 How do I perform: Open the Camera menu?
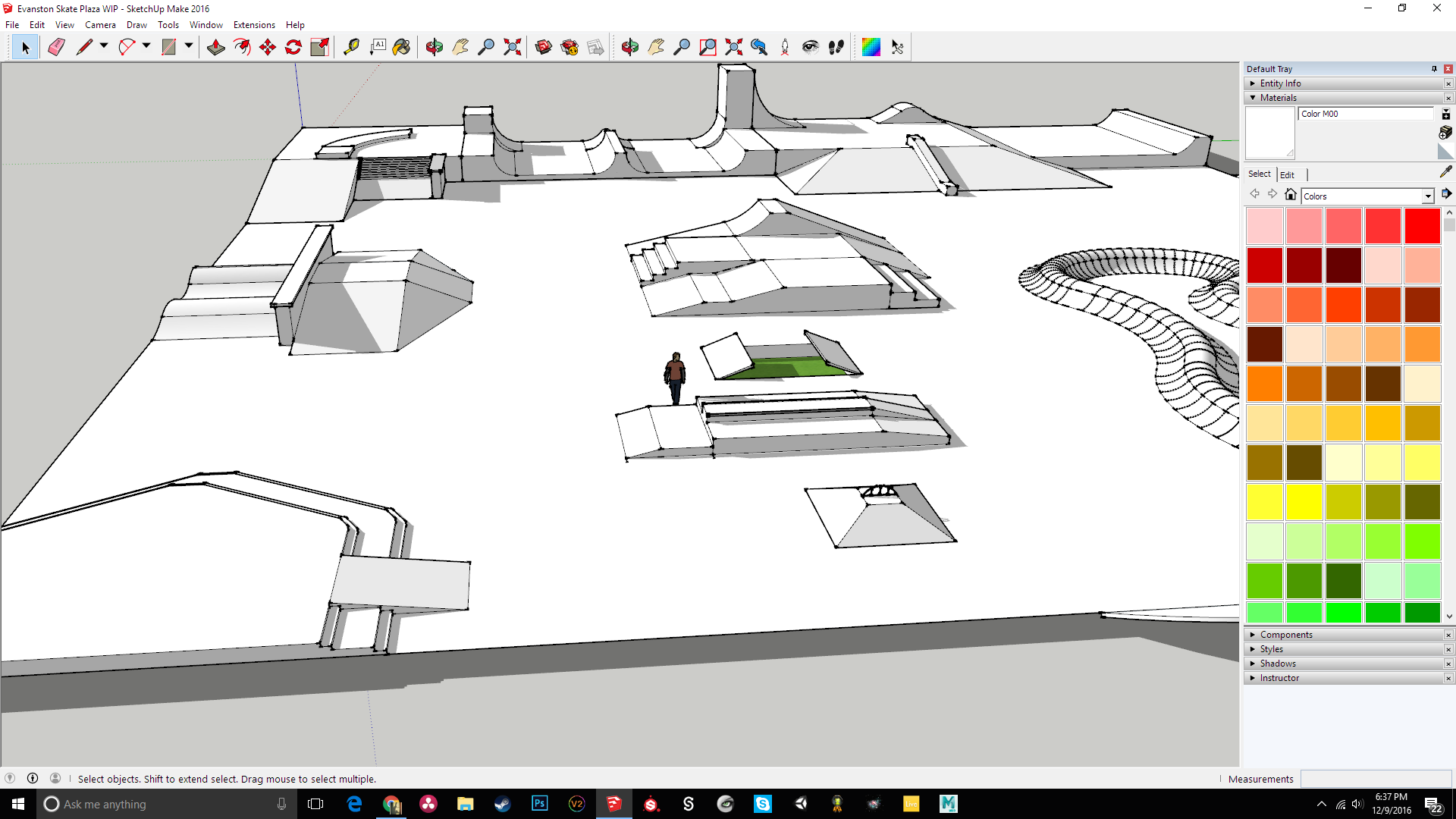(x=100, y=25)
